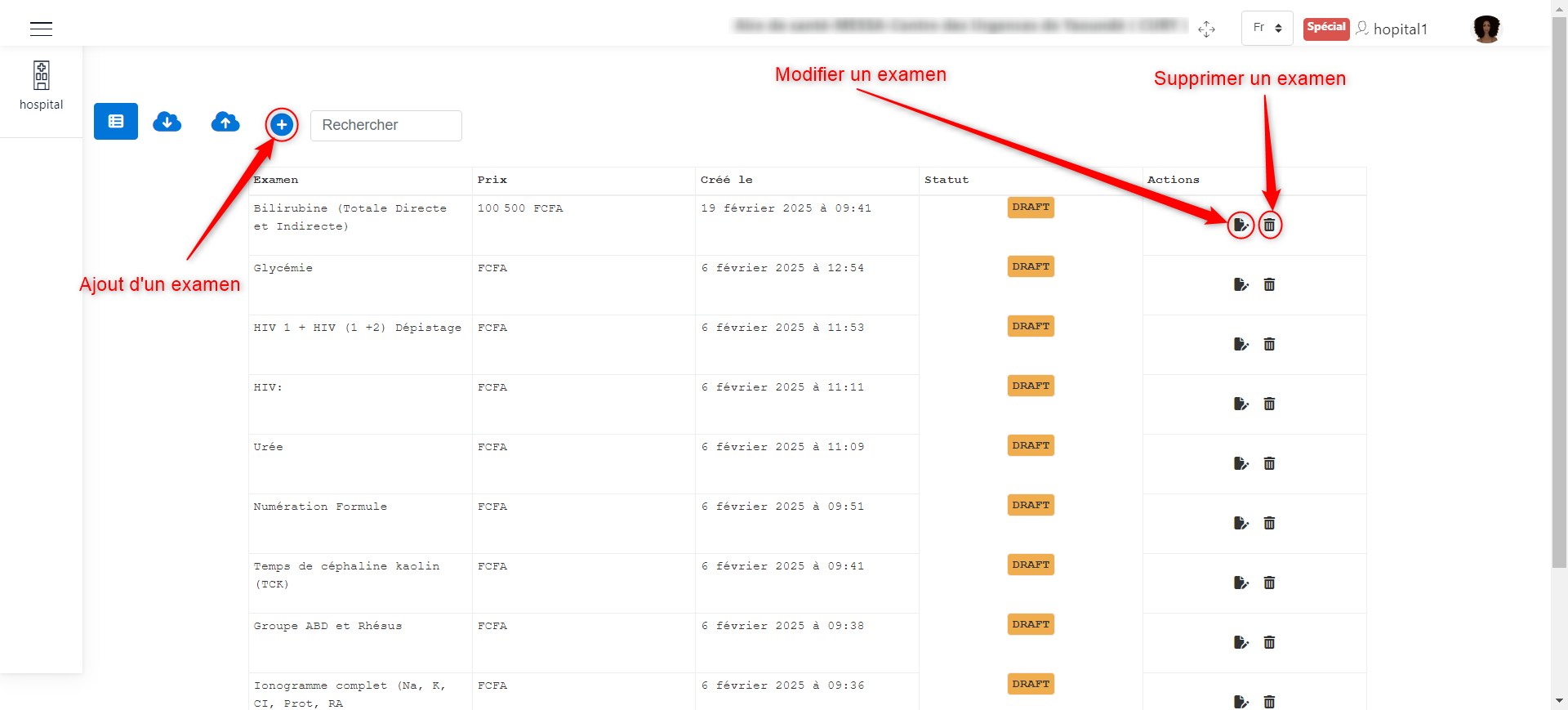Switch to the list view button
Screen dimensions: 1568x710
[x=116, y=122]
